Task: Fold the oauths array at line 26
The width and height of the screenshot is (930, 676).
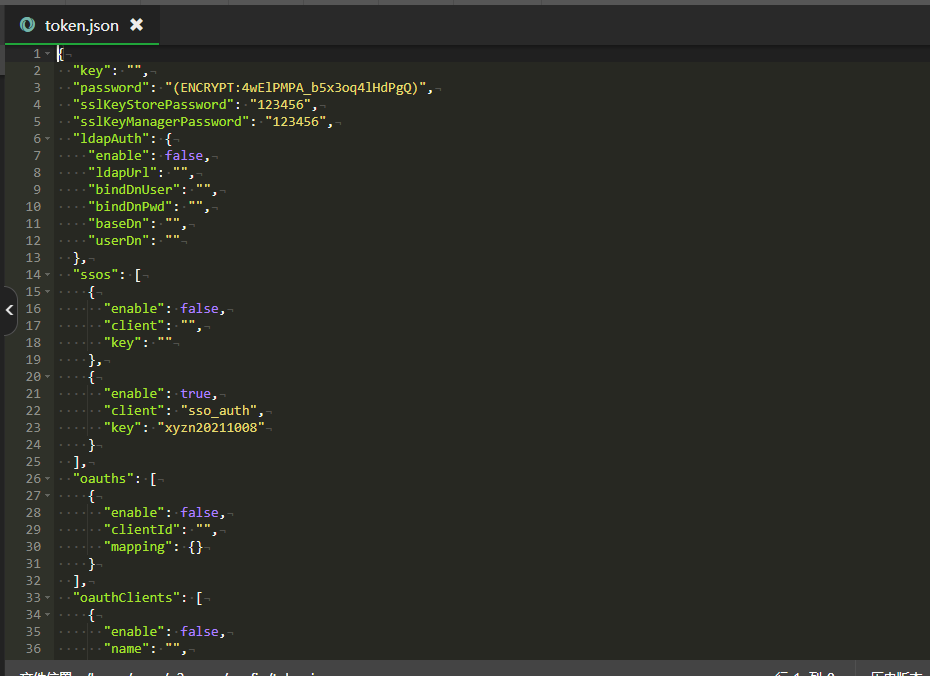Action: pyautogui.click(x=49, y=478)
